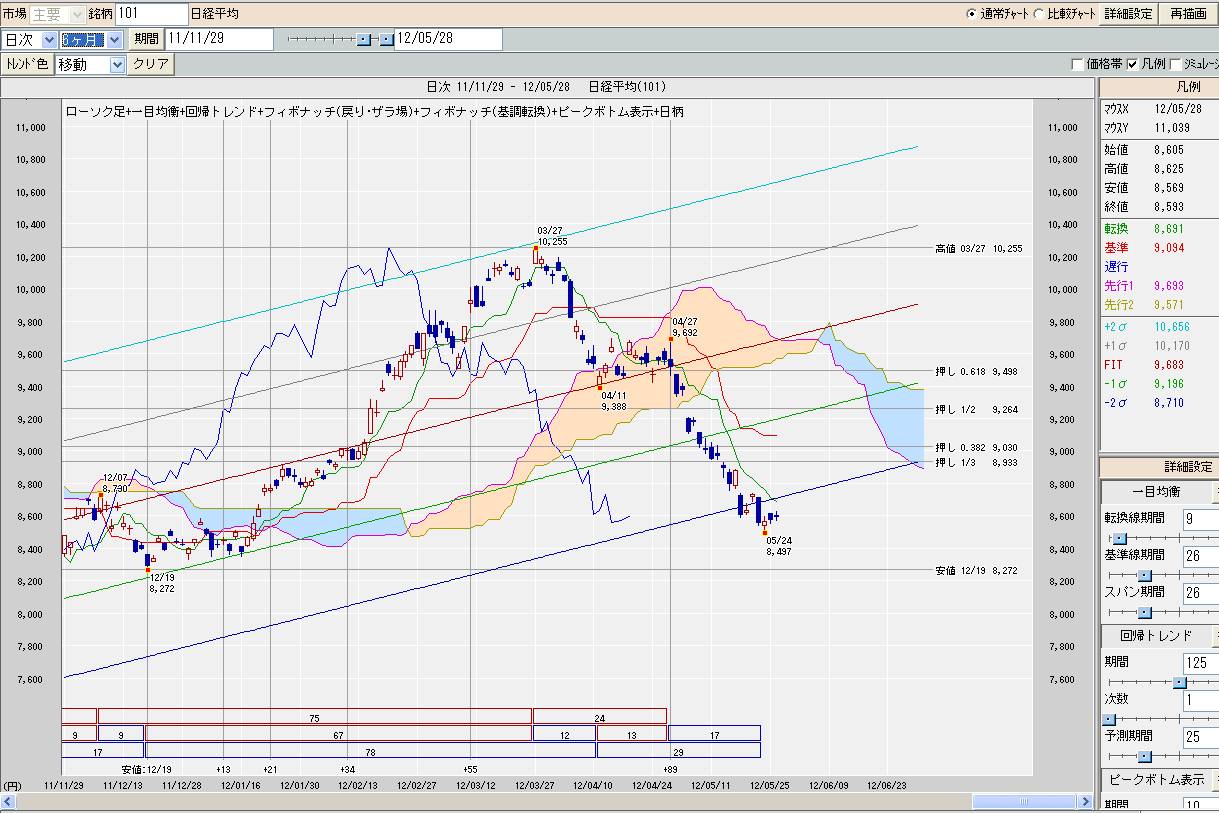Click the 予測期間 value field showing 25
Screen dimensions: 1219x813
(1200, 737)
